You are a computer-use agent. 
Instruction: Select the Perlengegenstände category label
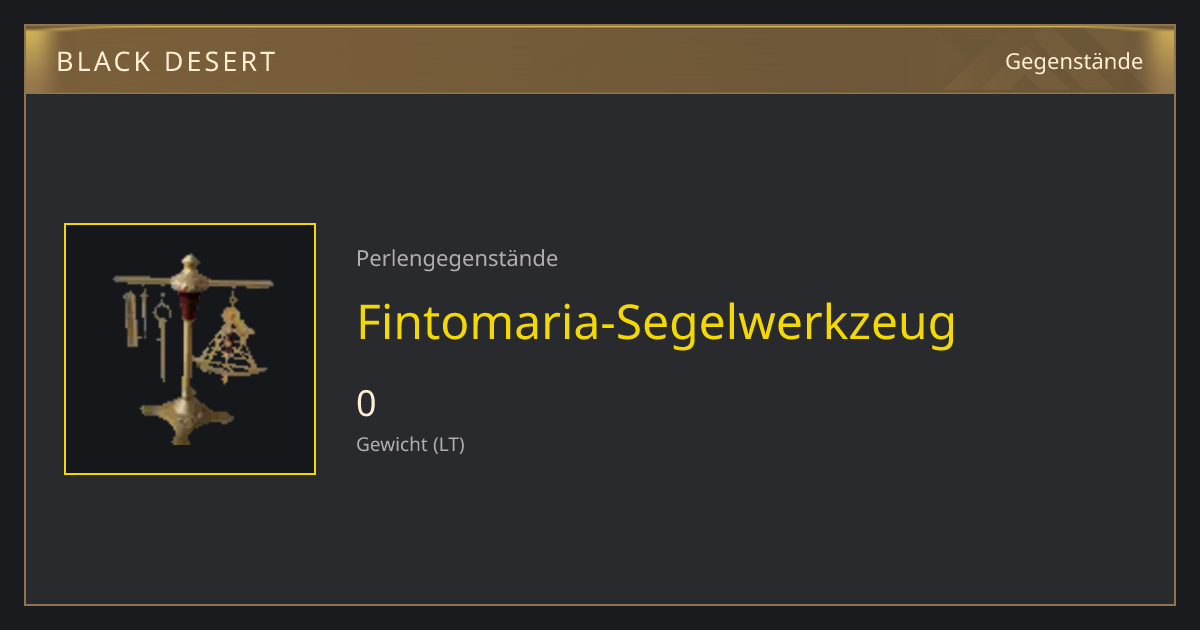[457, 259]
